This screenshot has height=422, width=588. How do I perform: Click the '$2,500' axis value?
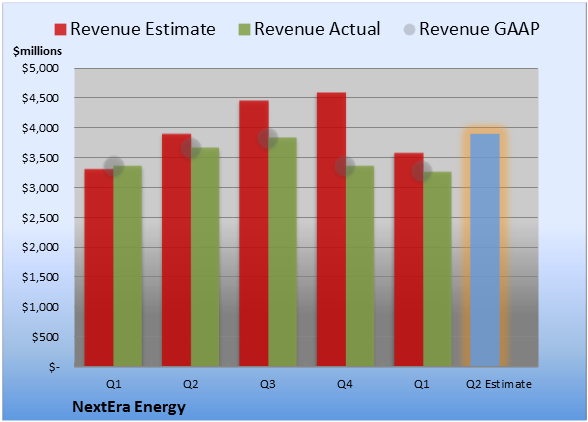(x=40, y=218)
